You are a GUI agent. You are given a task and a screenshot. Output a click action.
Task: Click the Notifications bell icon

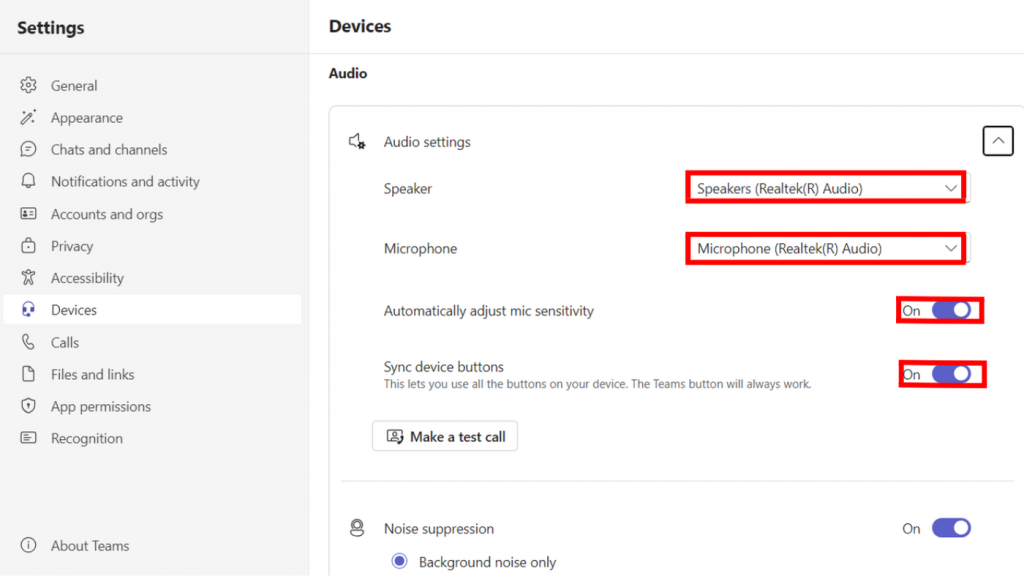28,181
